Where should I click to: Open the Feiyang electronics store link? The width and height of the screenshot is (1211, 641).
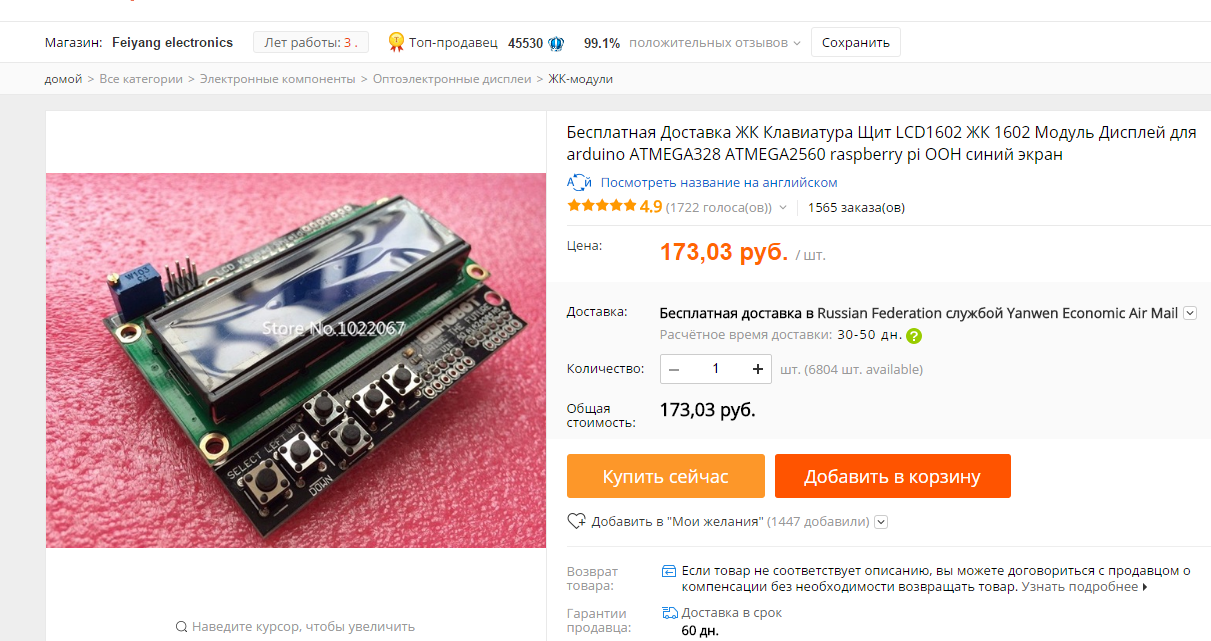point(172,43)
